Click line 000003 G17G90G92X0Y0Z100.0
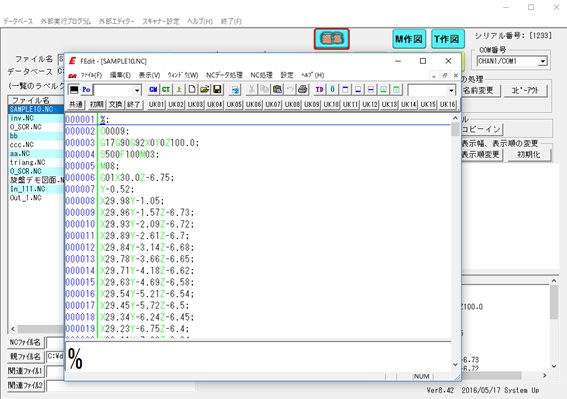 click(150, 143)
